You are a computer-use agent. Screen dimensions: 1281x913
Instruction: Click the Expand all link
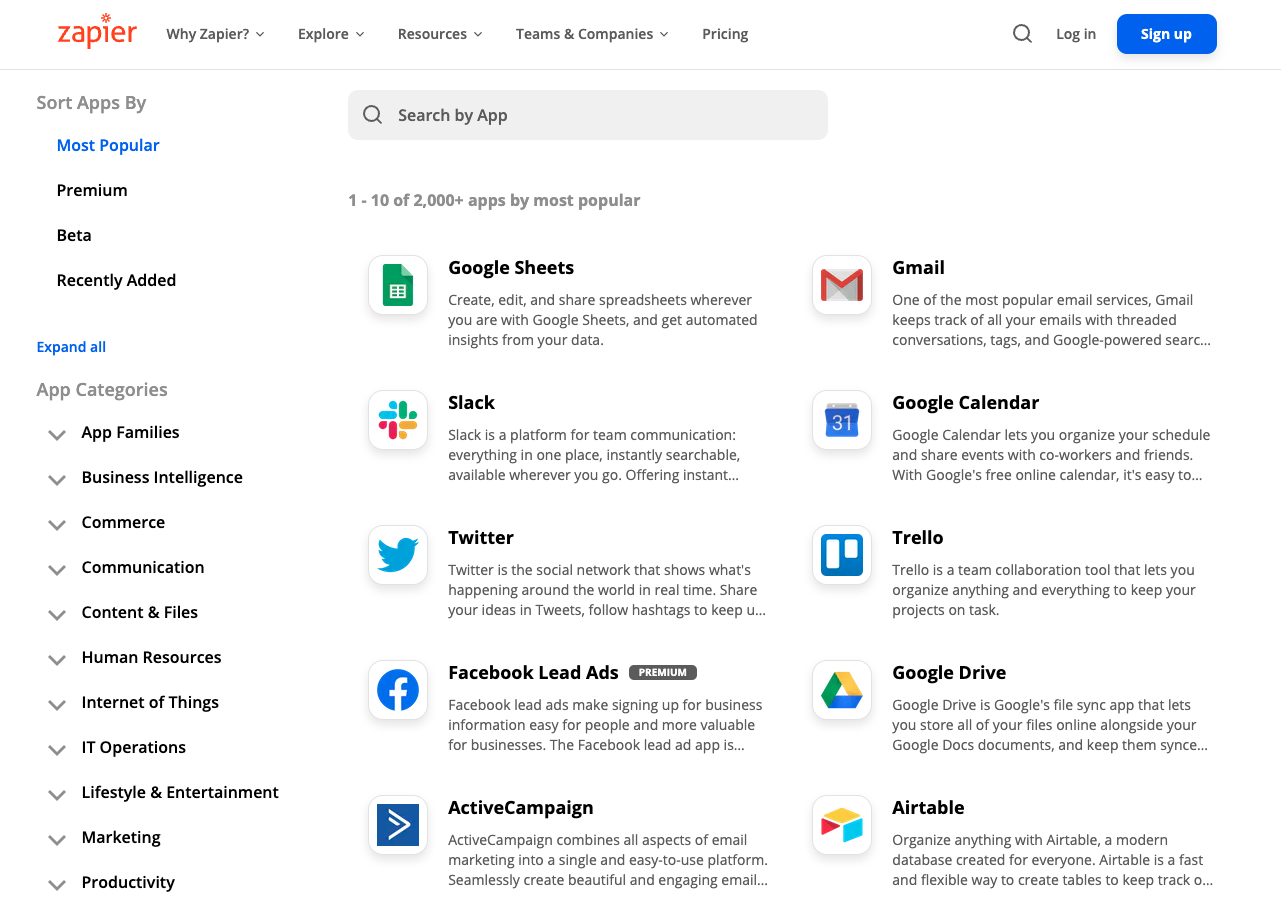(x=71, y=347)
